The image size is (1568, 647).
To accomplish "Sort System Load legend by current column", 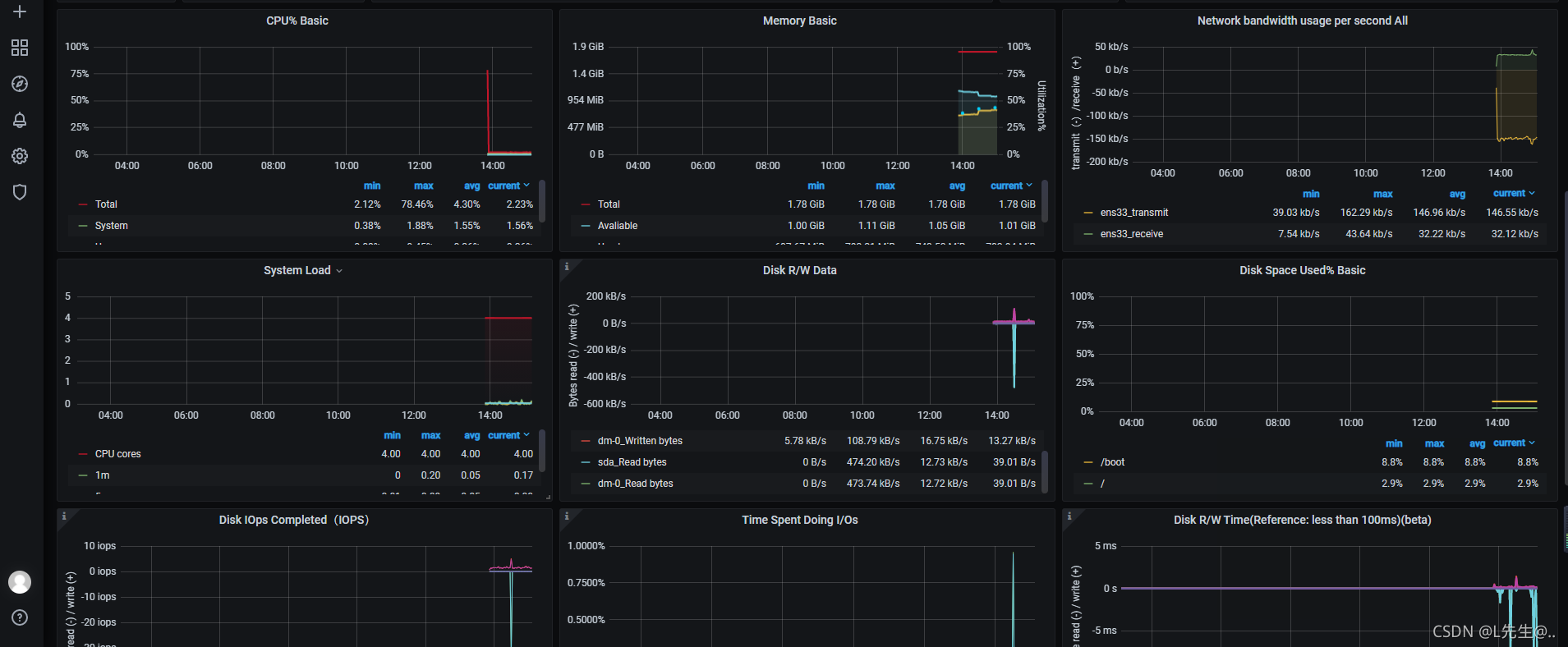I will (508, 435).
